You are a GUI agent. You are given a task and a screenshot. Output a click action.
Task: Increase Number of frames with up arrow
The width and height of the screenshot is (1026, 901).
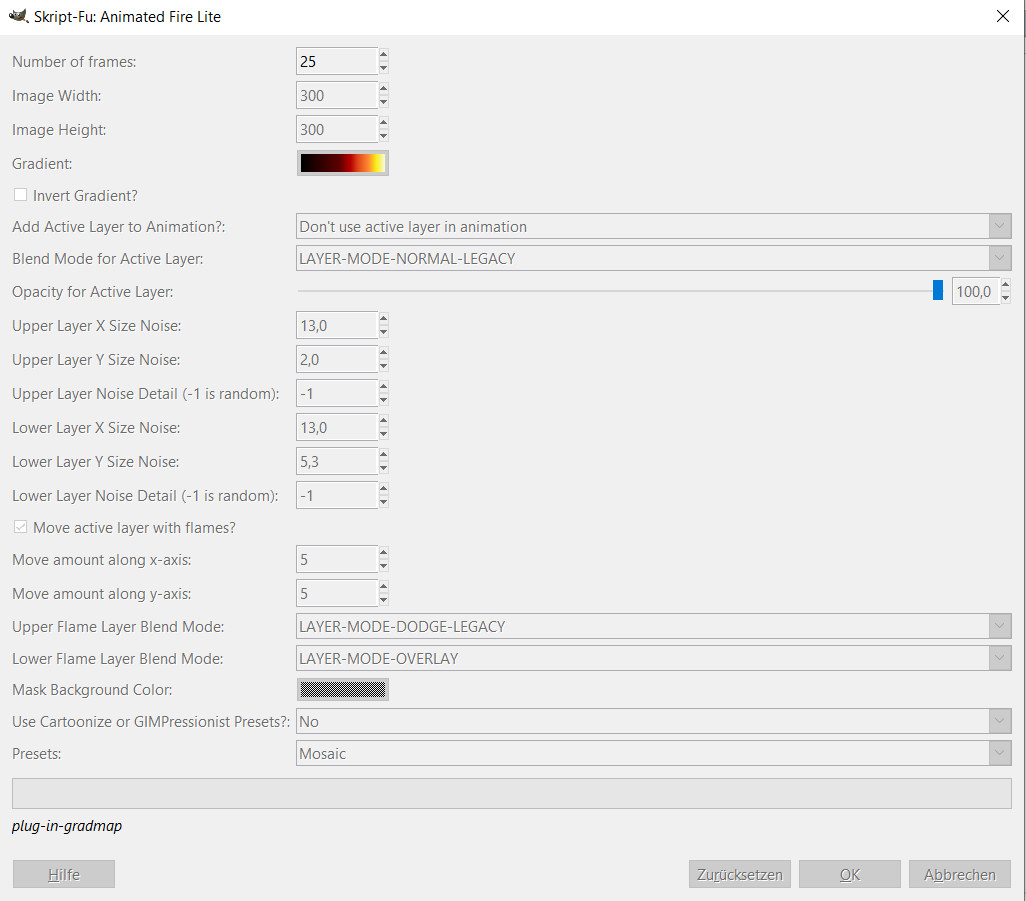(x=383, y=55)
